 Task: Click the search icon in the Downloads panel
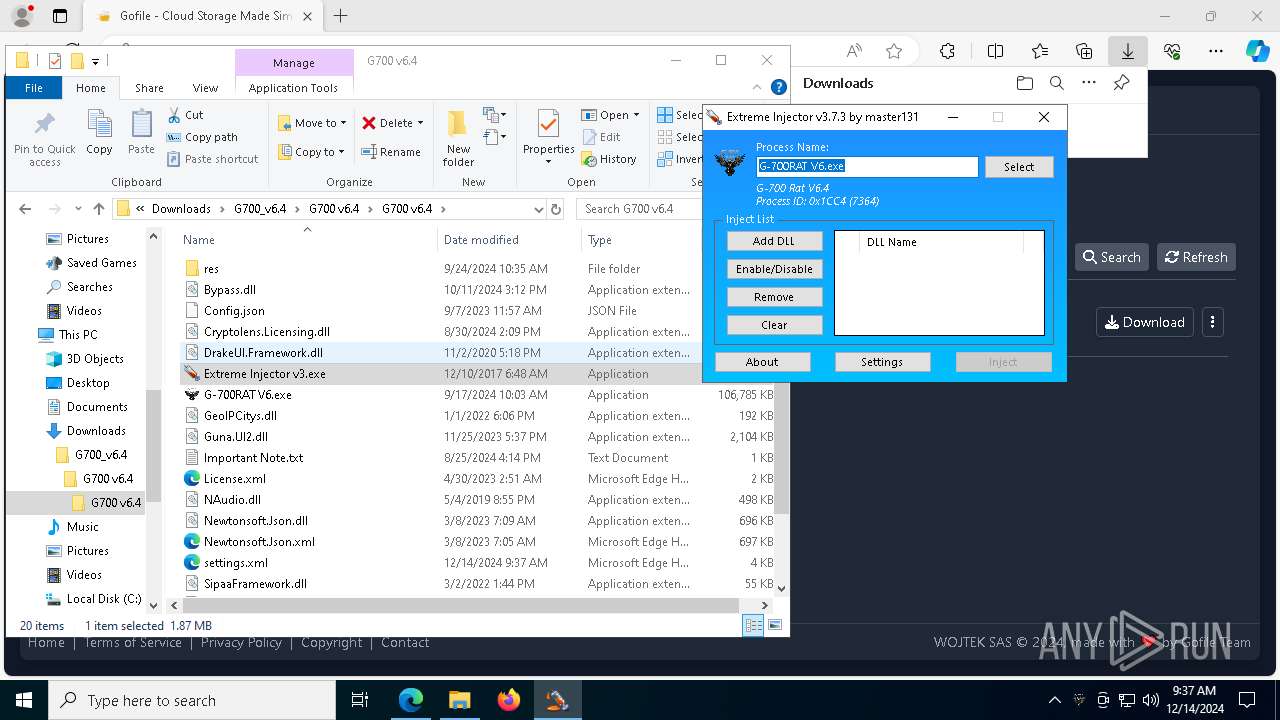pyautogui.click(x=1057, y=83)
